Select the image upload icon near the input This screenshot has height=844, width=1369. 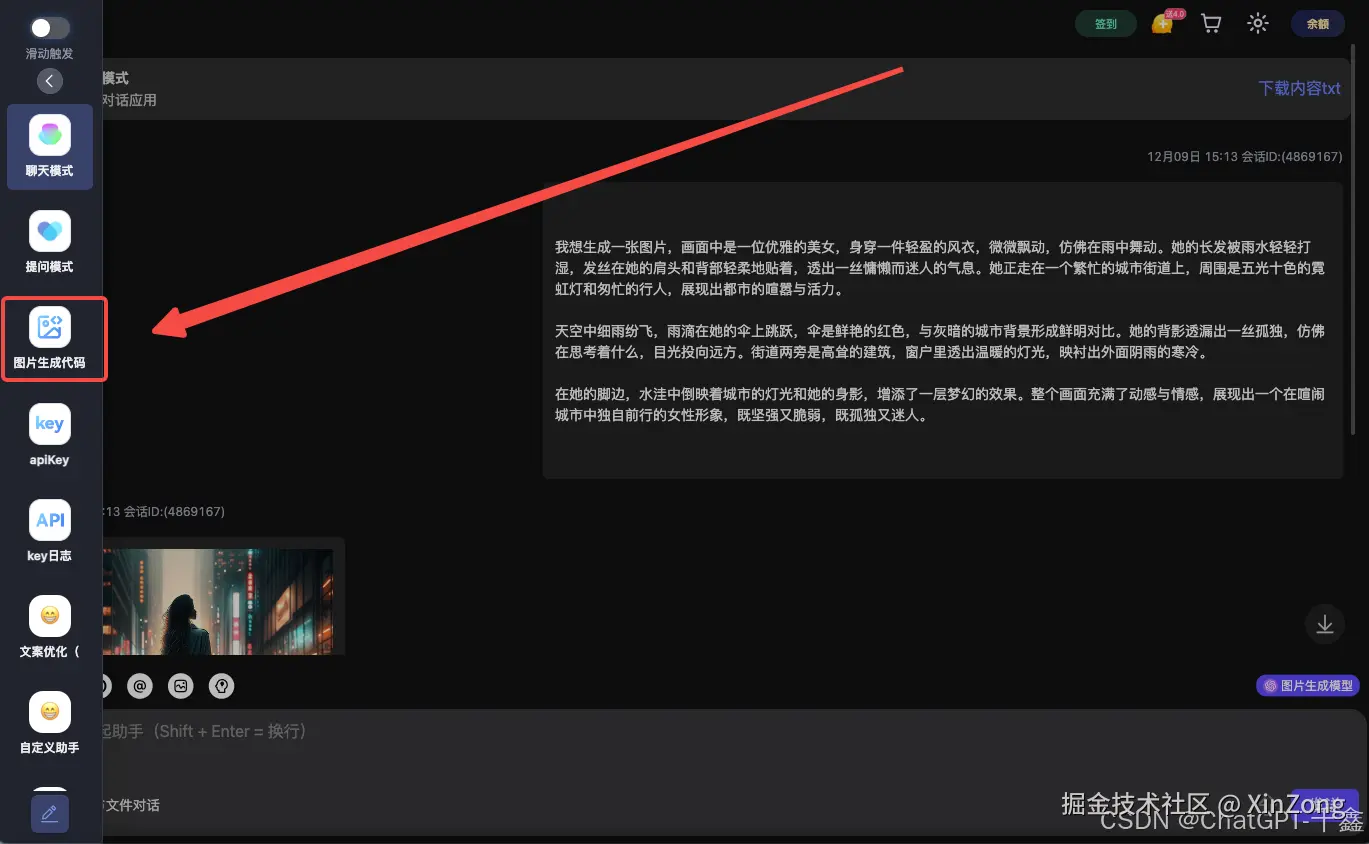pyautogui.click(x=180, y=685)
